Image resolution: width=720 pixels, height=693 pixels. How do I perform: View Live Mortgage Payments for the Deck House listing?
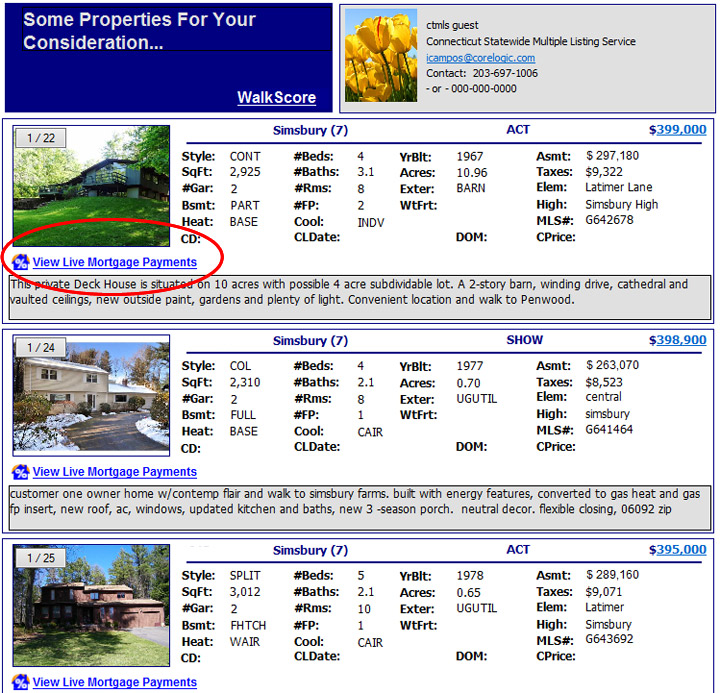click(114, 262)
